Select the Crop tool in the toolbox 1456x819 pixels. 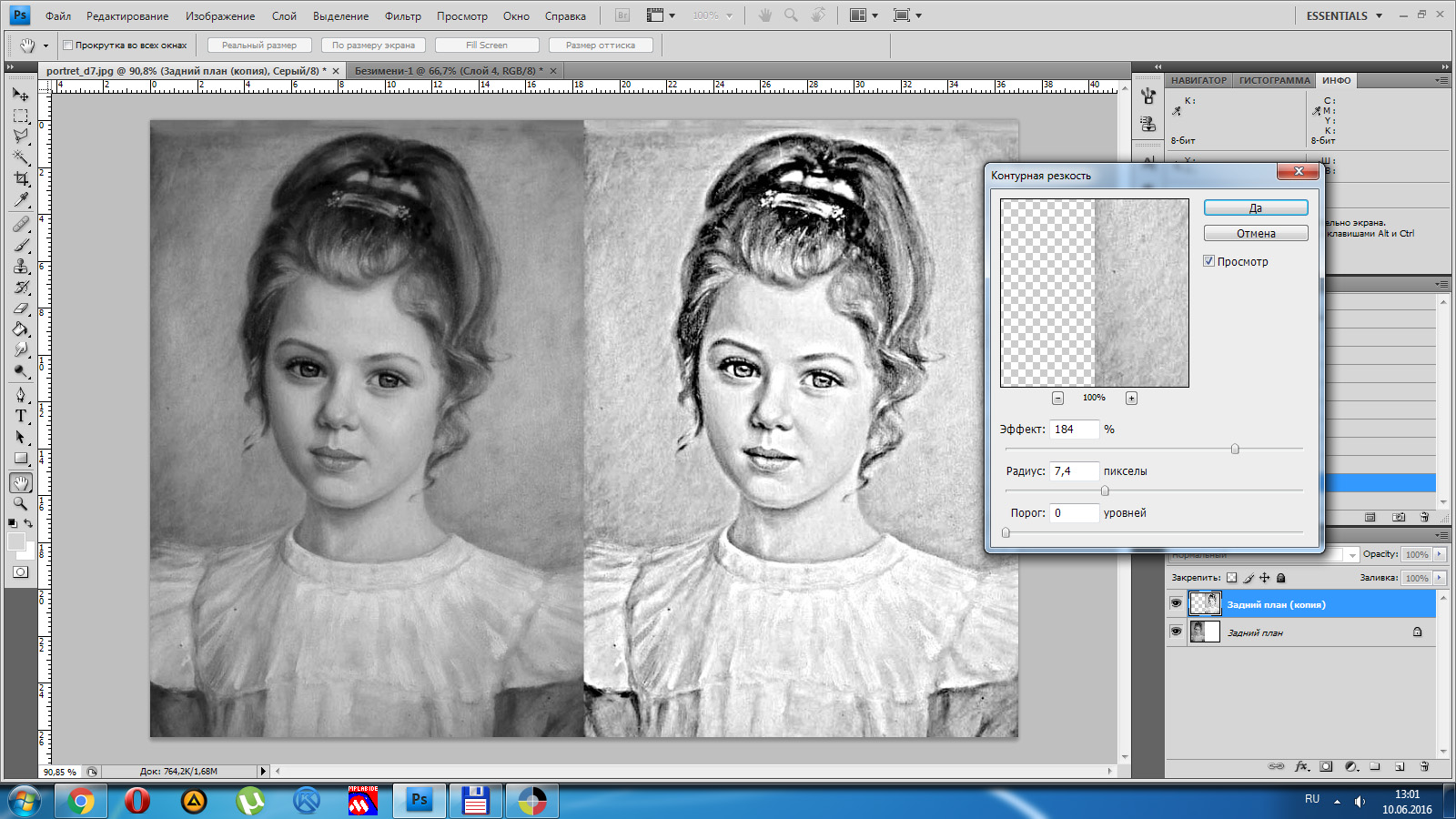(x=21, y=179)
